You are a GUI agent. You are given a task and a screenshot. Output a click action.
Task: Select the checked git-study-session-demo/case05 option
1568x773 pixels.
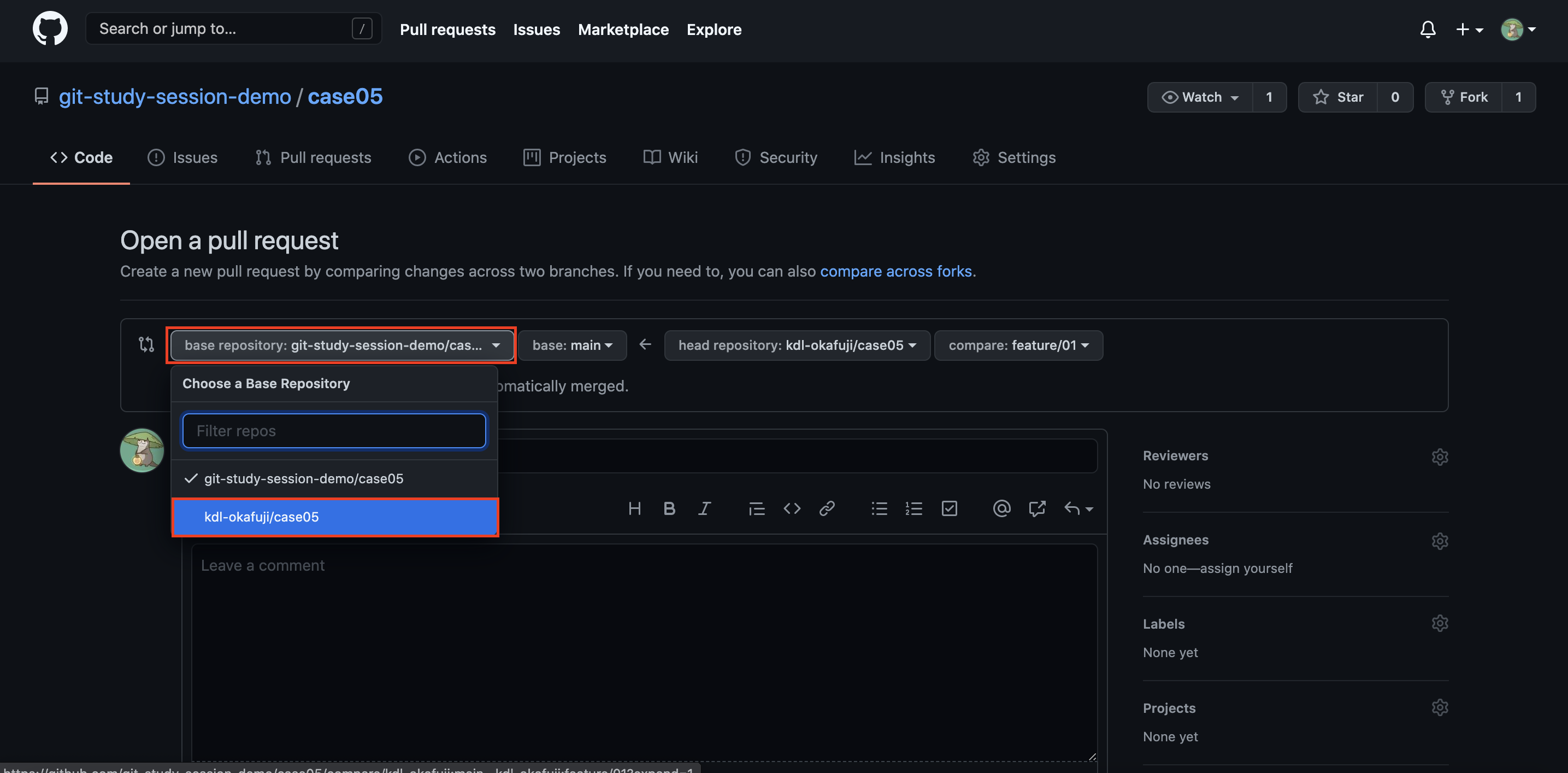[303, 478]
